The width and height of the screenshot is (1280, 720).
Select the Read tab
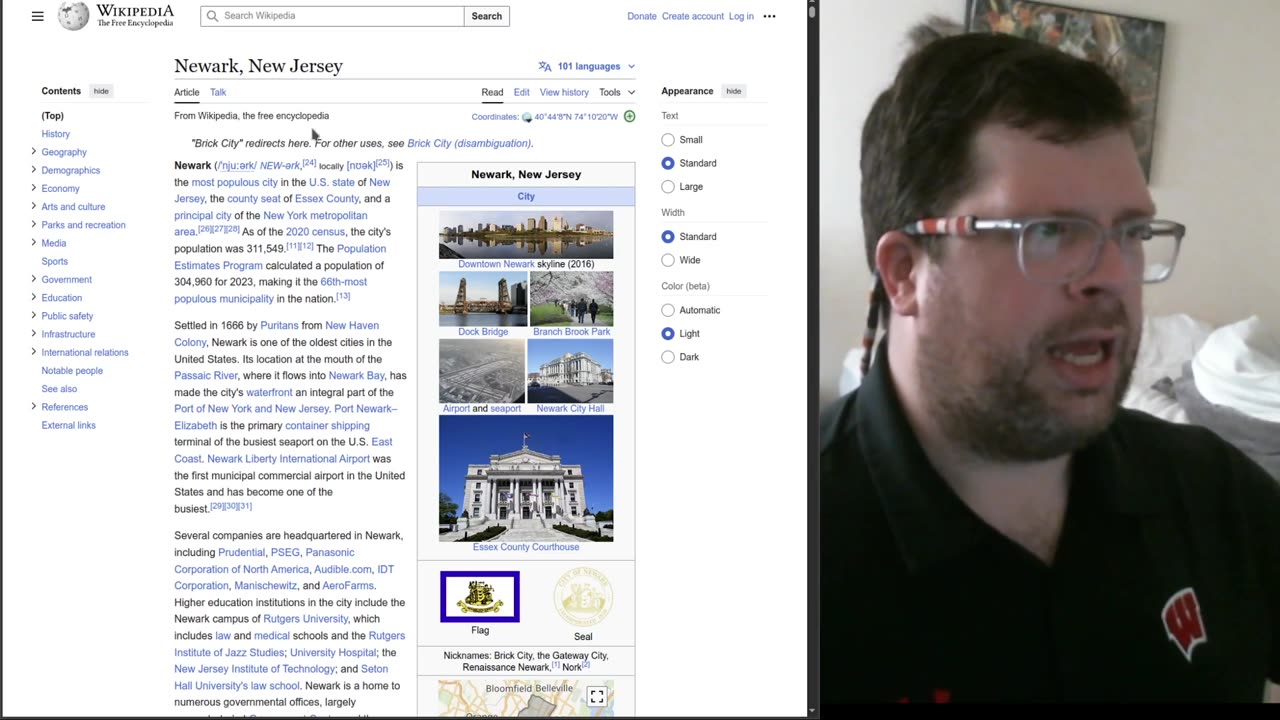tap(492, 92)
